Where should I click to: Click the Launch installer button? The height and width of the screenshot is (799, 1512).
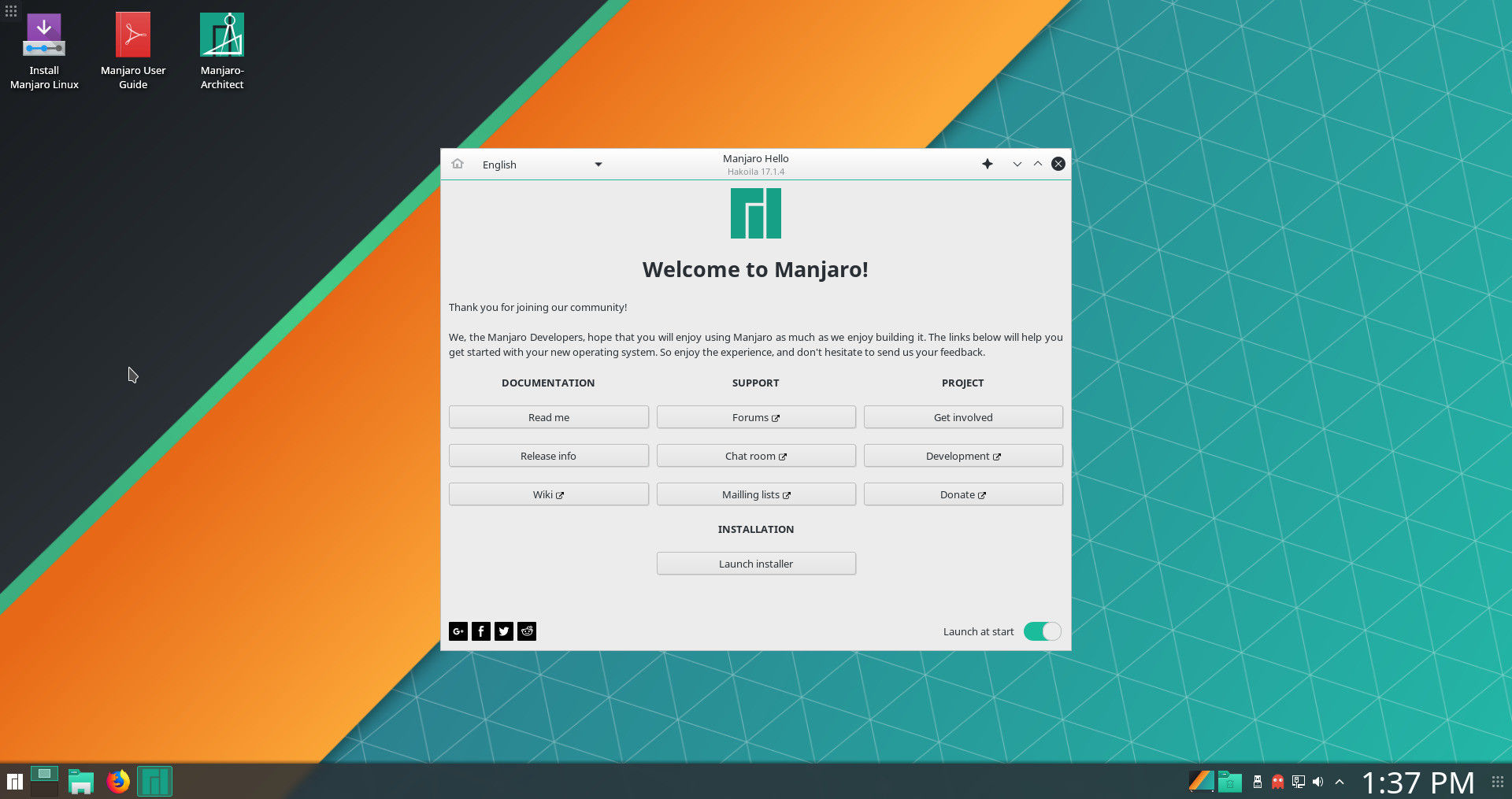(756, 564)
